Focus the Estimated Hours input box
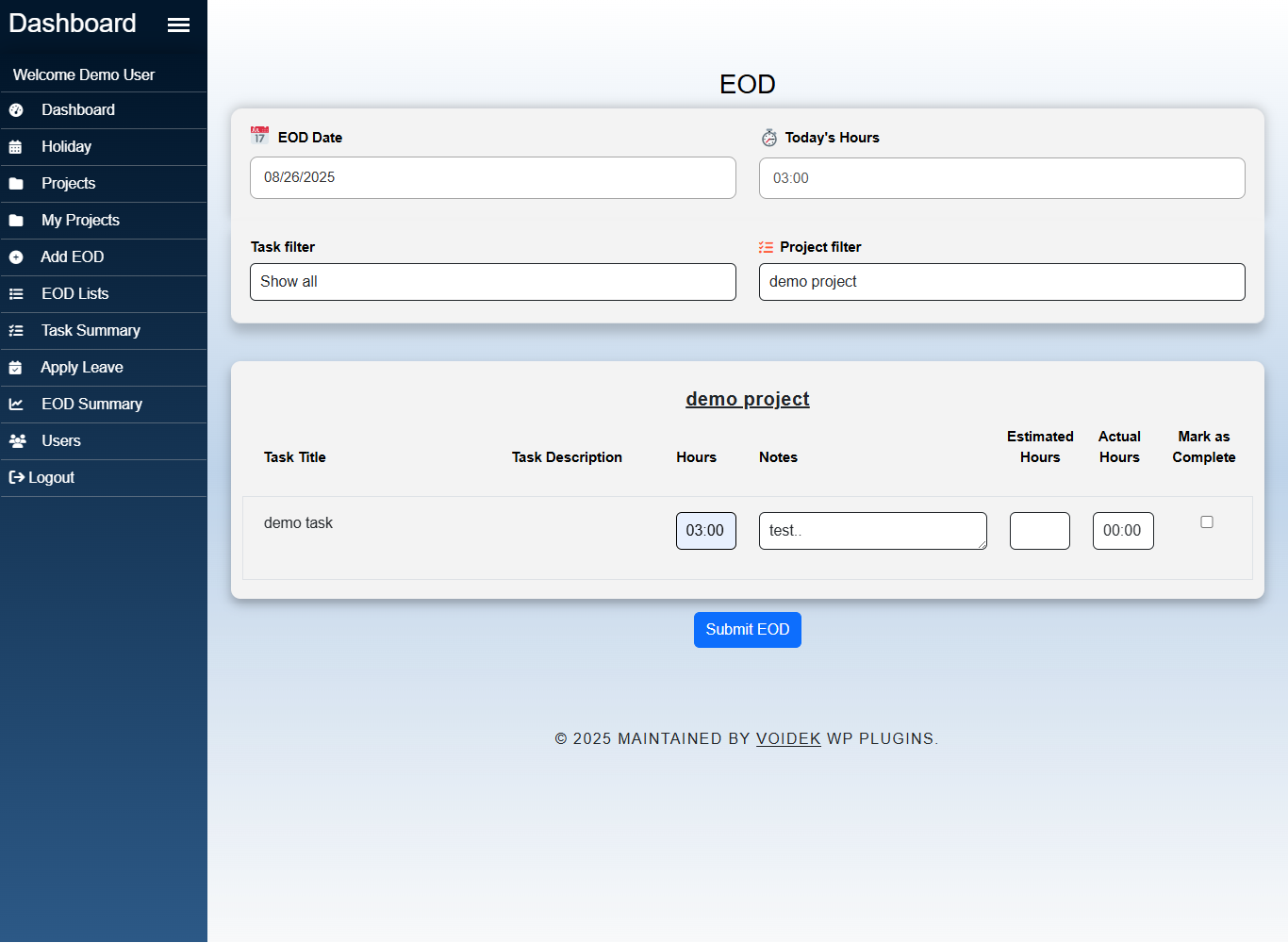Image resolution: width=1288 pixels, height=943 pixels. pos(1039,531)
